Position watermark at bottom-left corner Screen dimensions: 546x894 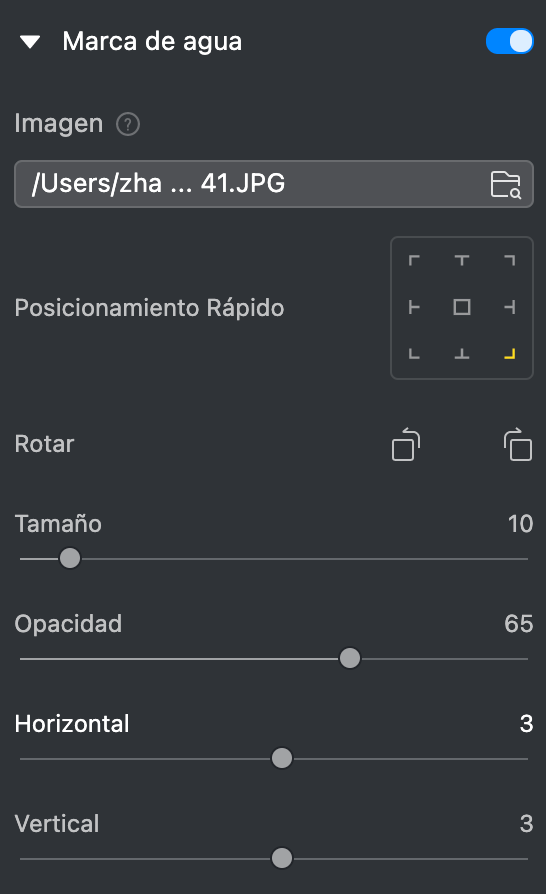pos(414,354)
